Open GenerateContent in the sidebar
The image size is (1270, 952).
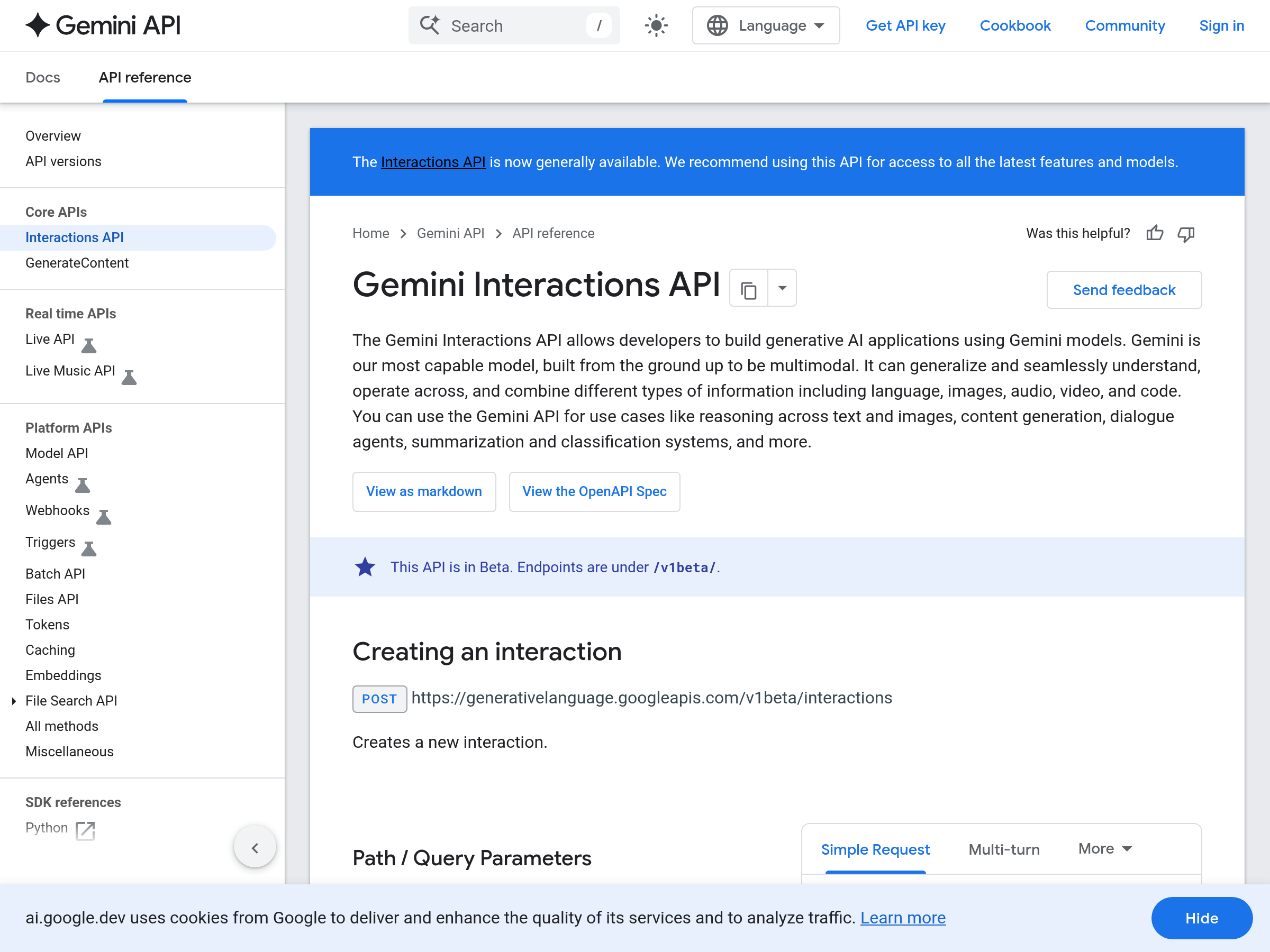77,263
